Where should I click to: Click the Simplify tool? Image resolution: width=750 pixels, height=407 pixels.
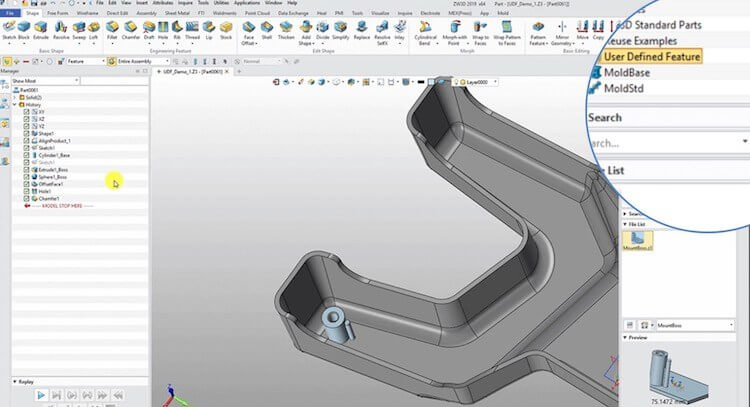pos(341,31)
